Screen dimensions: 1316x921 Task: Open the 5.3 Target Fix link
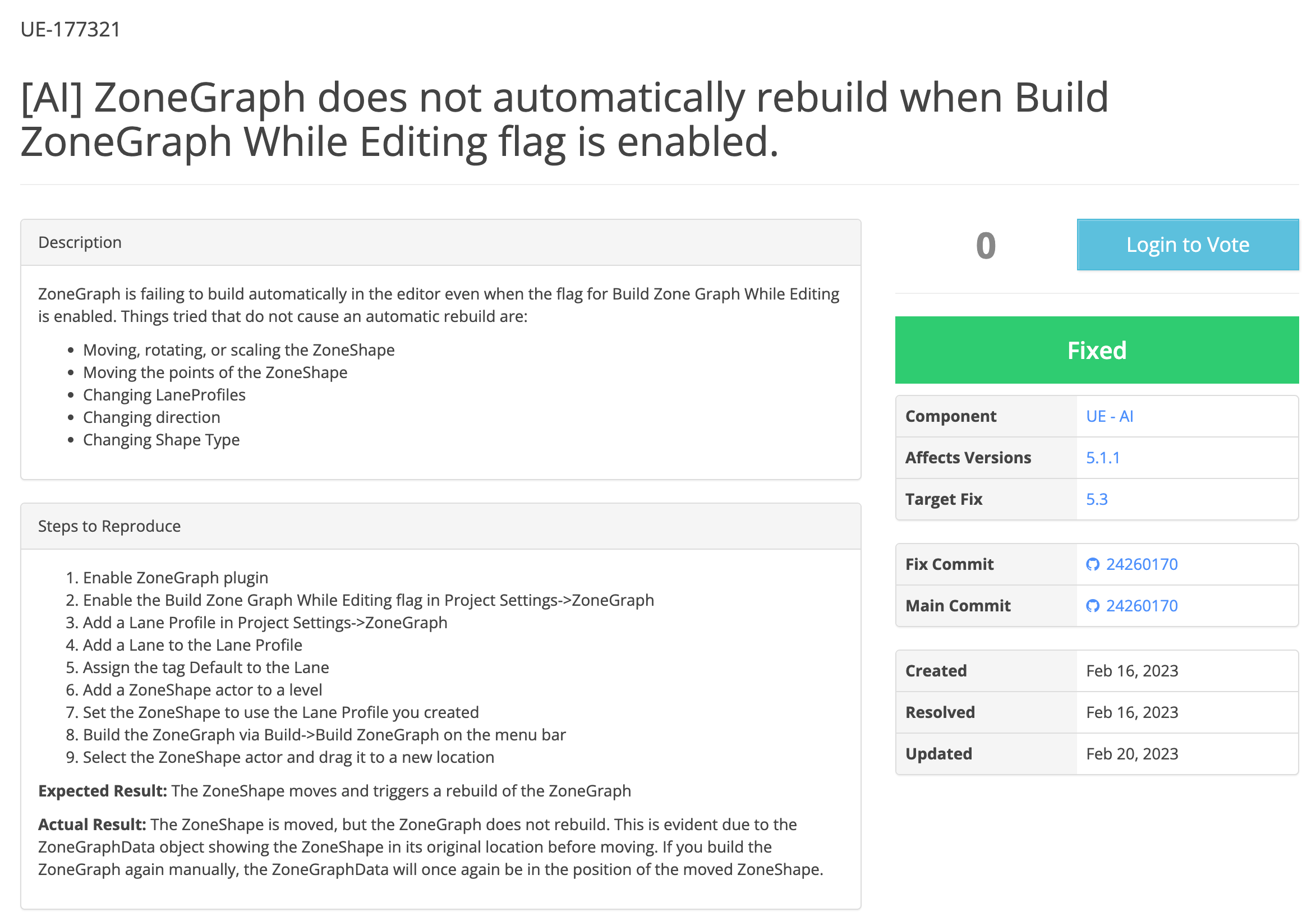click(1097, 499)
